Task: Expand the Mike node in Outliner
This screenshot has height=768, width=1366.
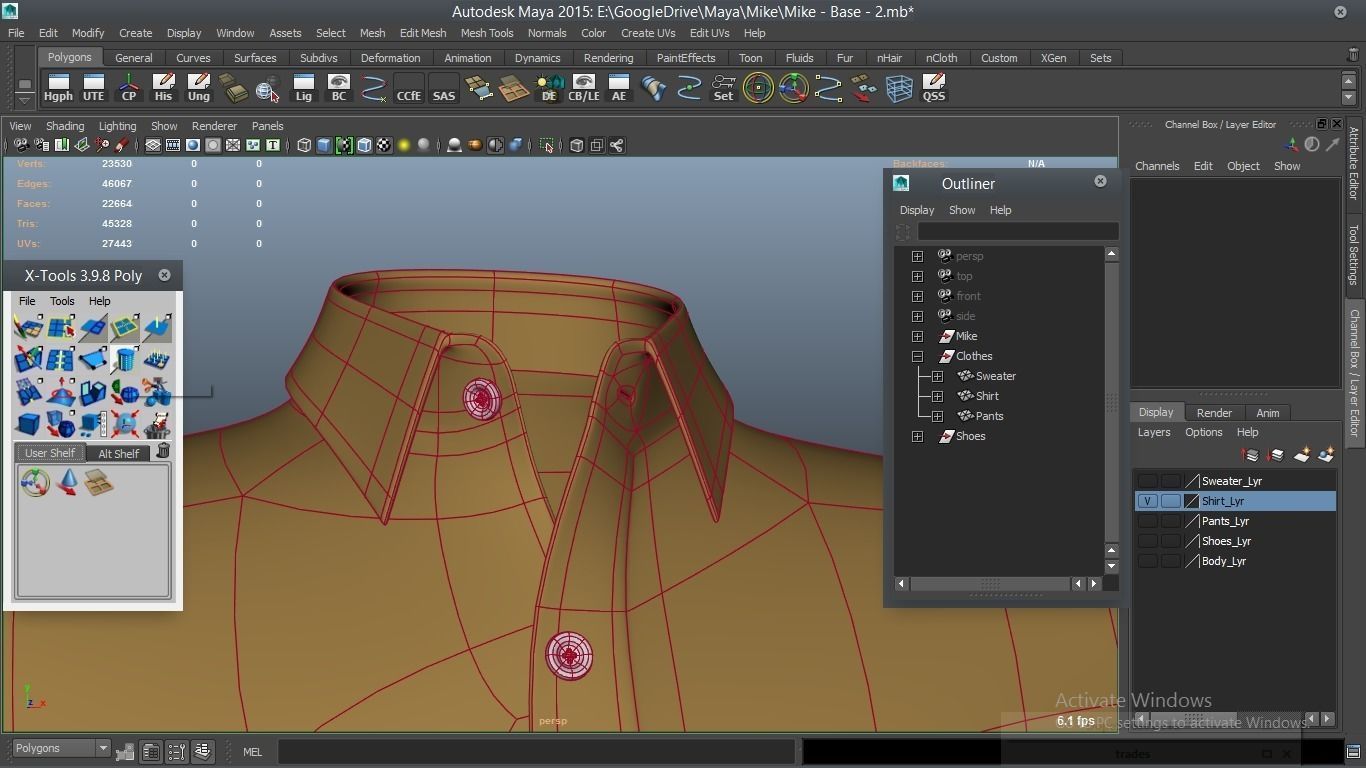Action: (917, 336)
